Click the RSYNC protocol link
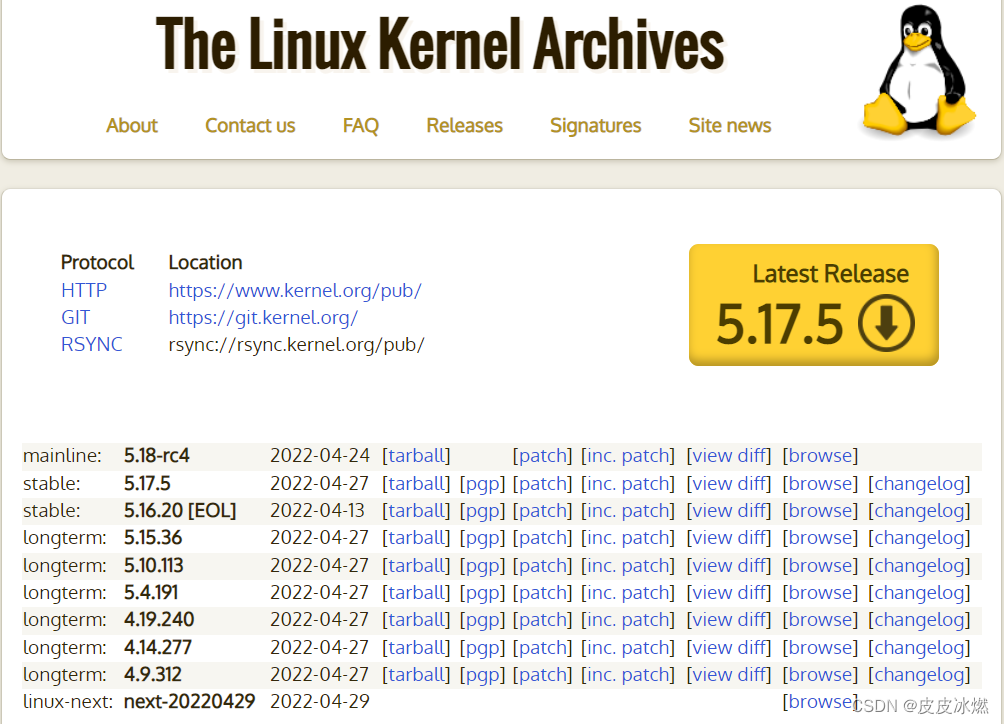 point(92,344)
